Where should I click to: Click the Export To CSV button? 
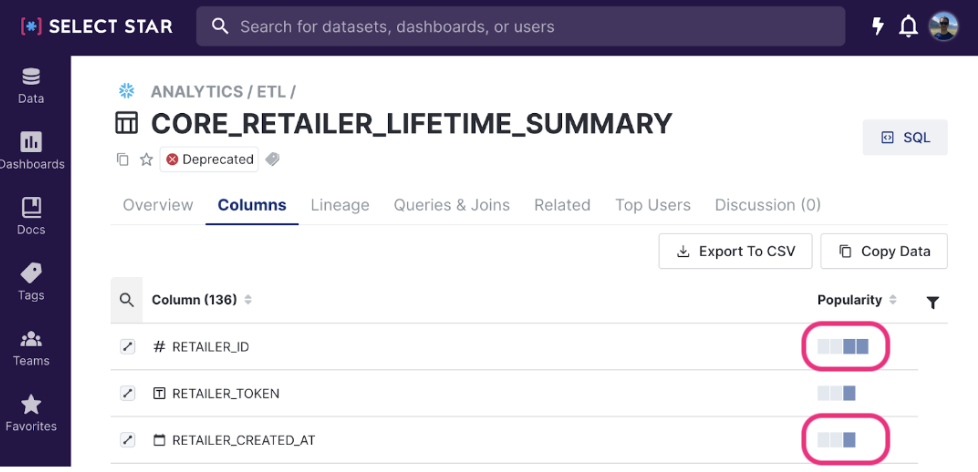(735, 251)
